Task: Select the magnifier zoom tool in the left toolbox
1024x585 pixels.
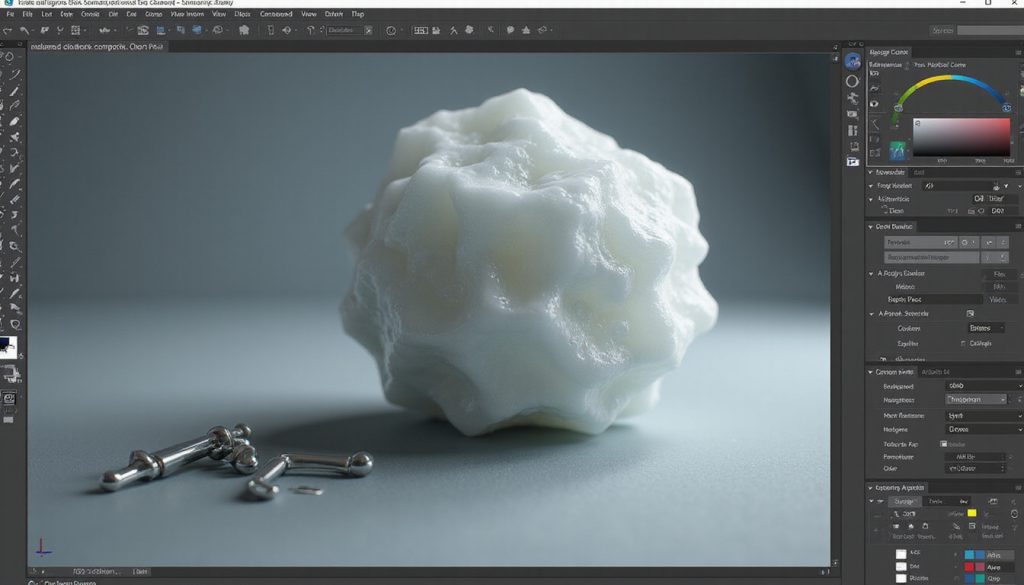Action: (x=15, y=247)
